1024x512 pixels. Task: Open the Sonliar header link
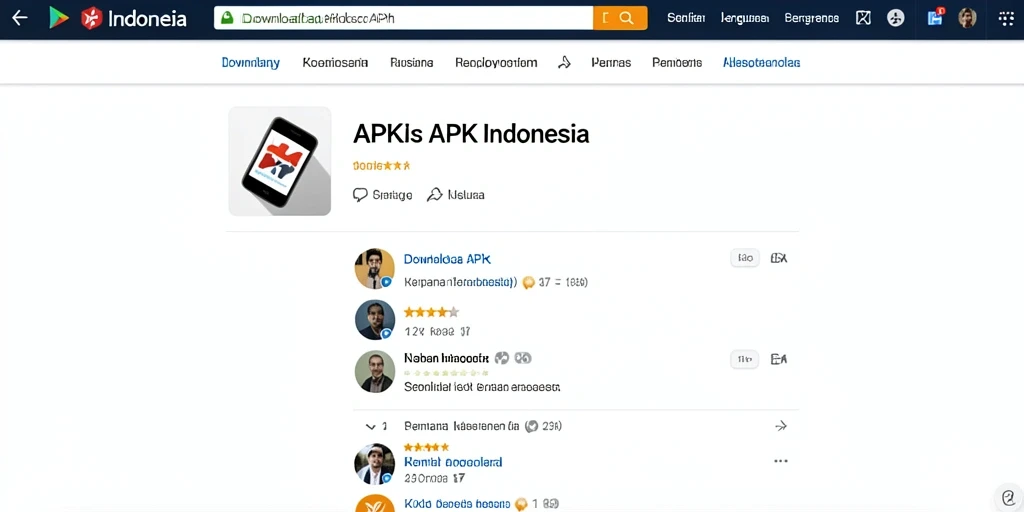[686, 18]
